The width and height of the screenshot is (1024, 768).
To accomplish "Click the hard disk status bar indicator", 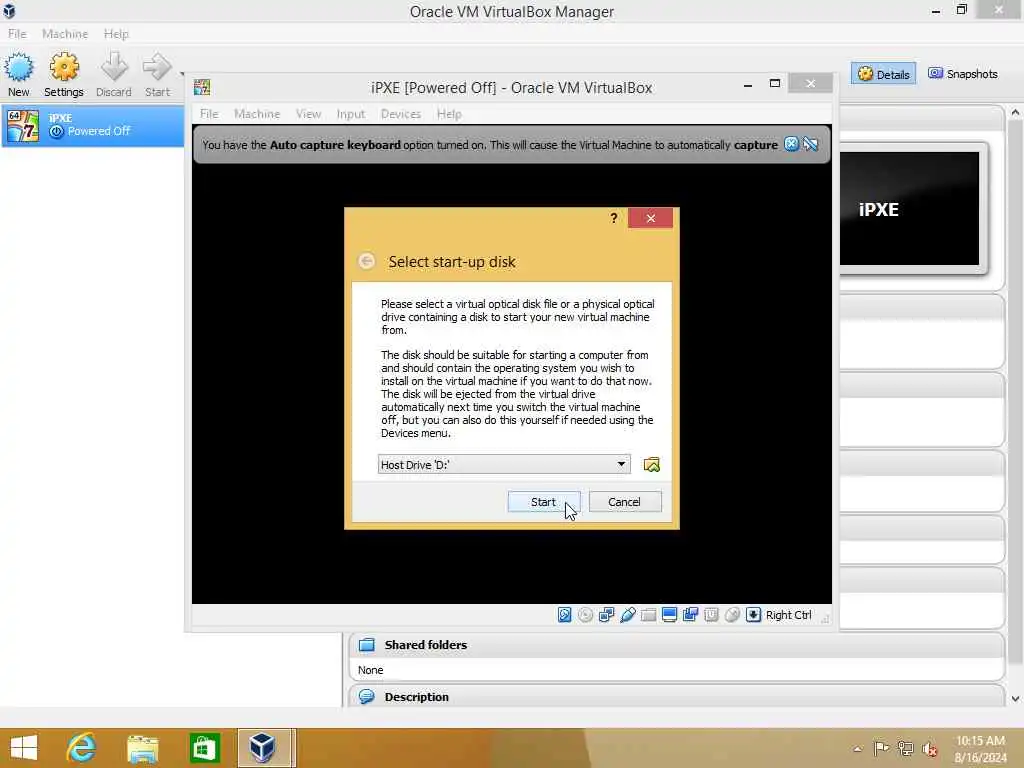I will click(564, 615).
